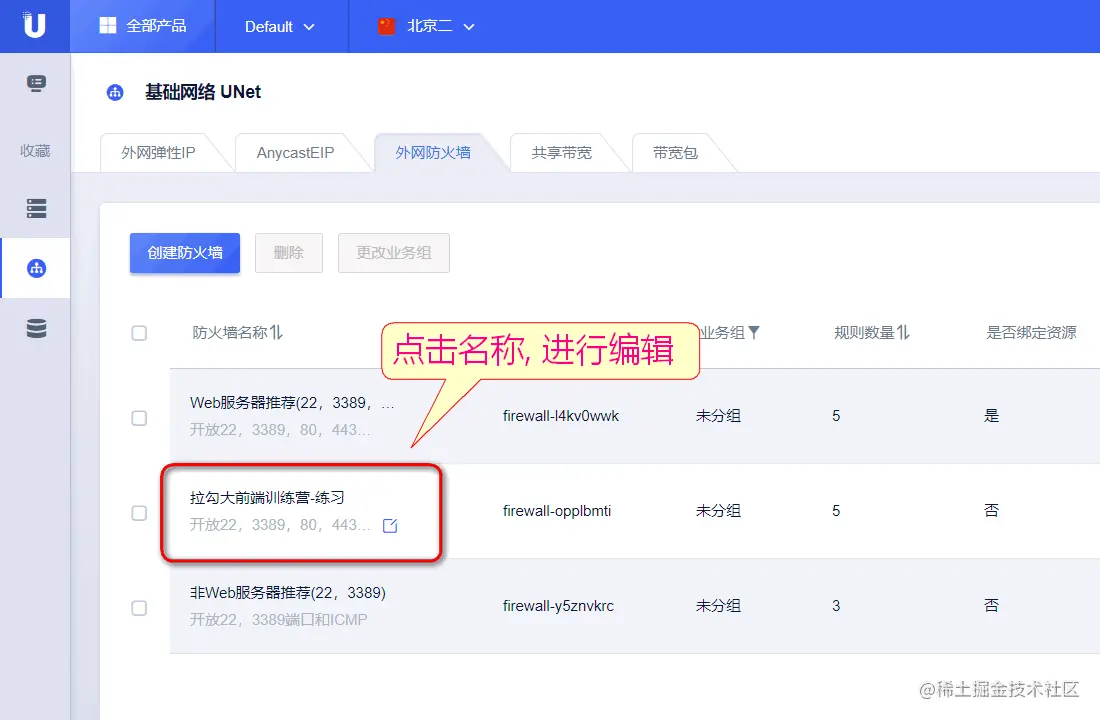The image size is (1100, 720).
Task: Switch to the 外网弹性IP tab
Action: coord(159,152)
